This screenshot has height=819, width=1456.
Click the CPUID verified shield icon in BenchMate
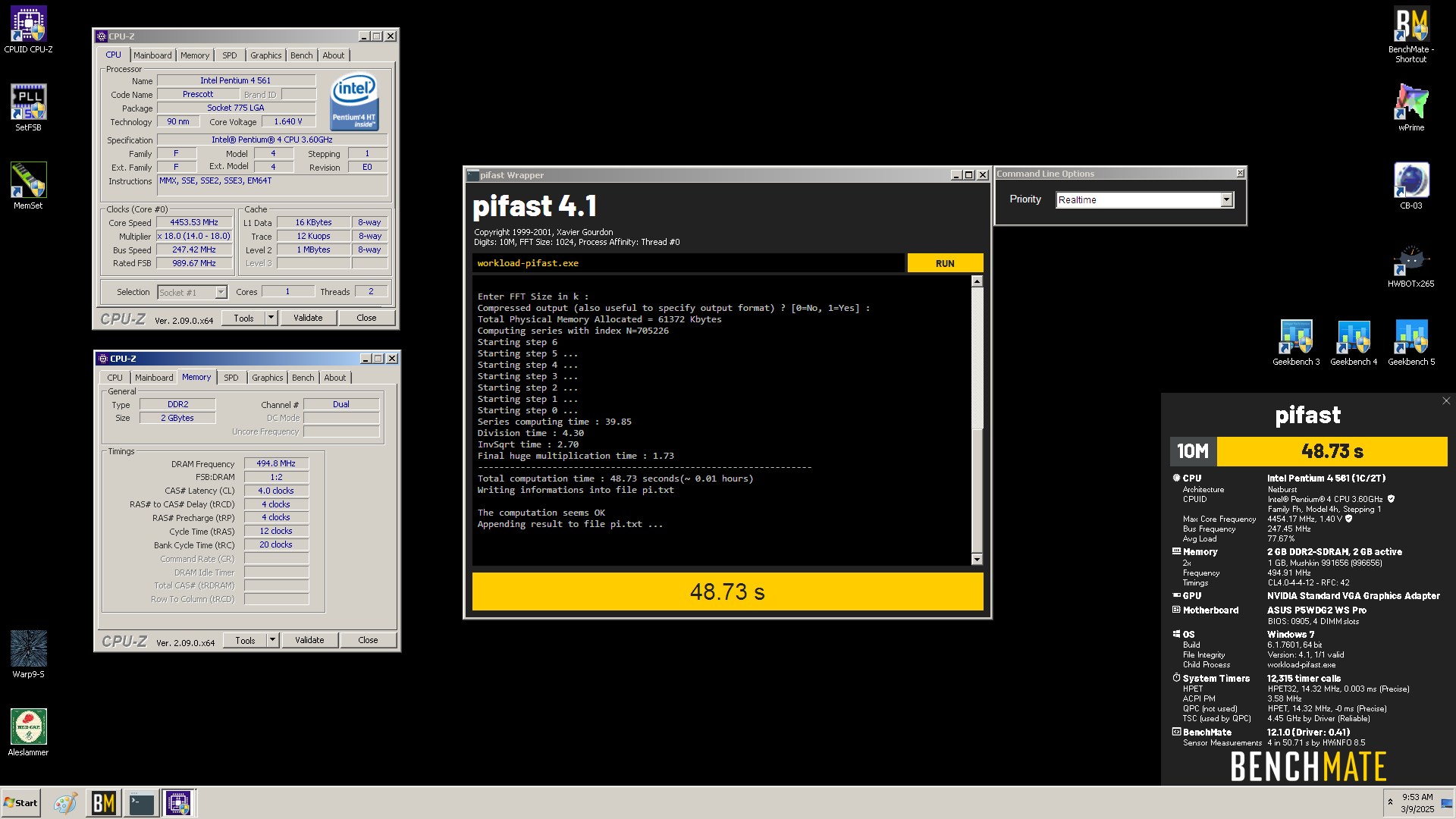[x=1391, y=499]
